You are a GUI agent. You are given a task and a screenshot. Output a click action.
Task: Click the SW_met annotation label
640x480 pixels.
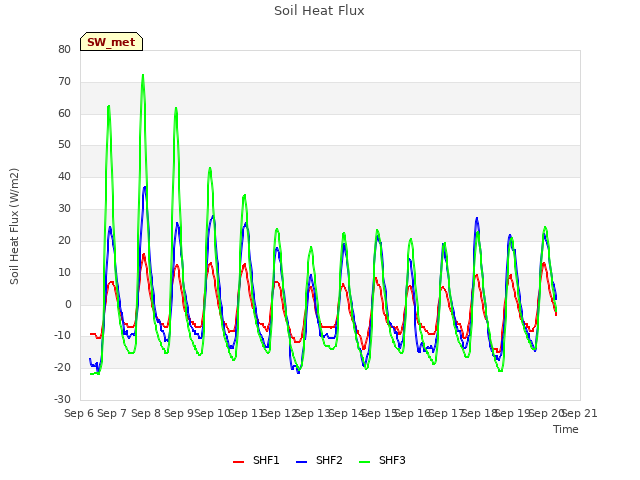click(x=111, y=42)
